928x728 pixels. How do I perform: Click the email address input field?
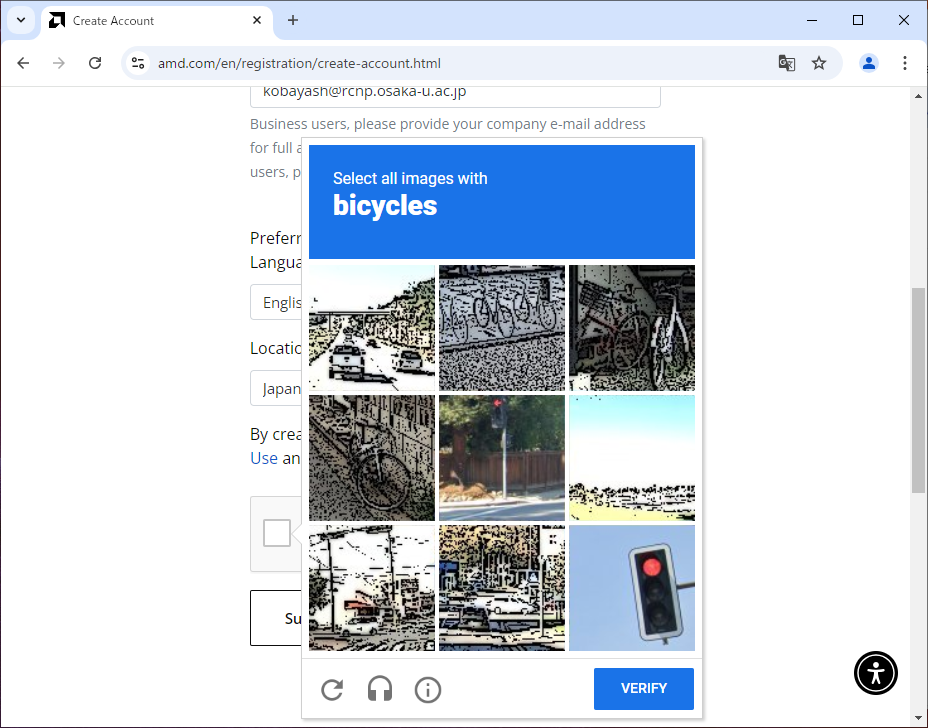(x=455, y=92)
